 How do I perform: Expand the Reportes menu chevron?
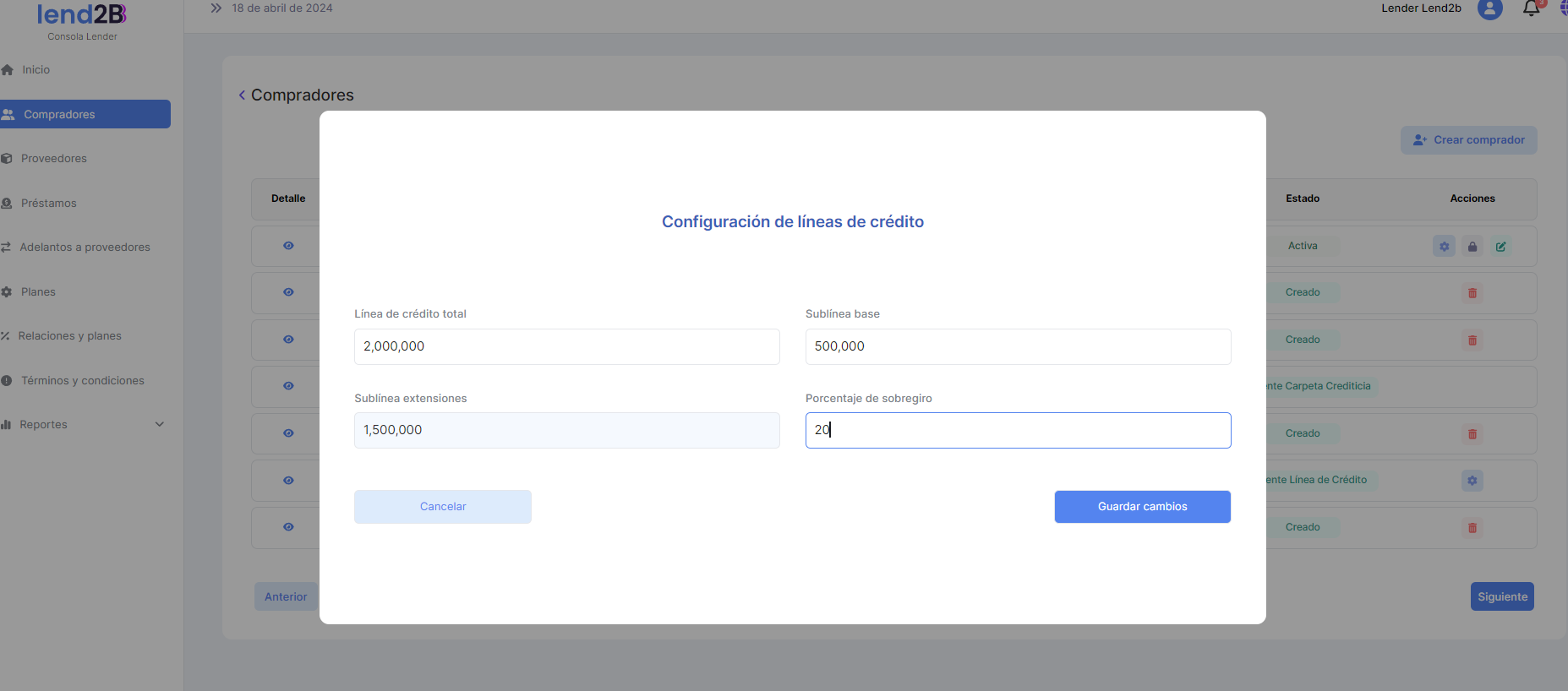(159, 424)
